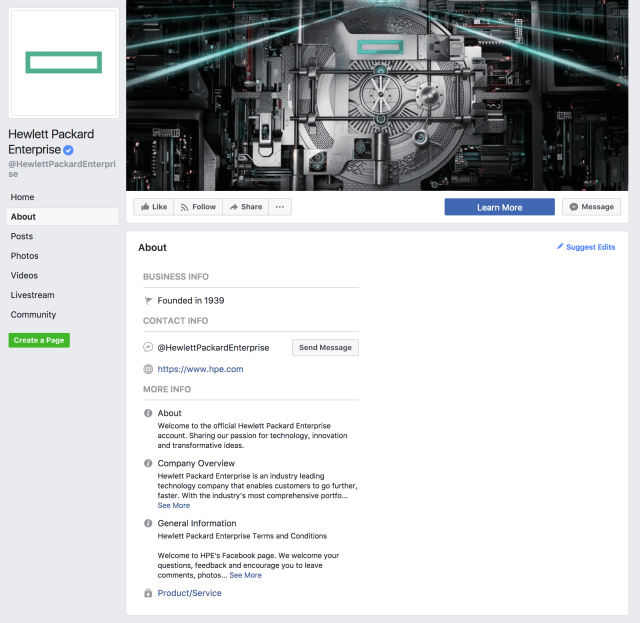
Task: Click the green Create a Page button
Action: tap(39, 340)
